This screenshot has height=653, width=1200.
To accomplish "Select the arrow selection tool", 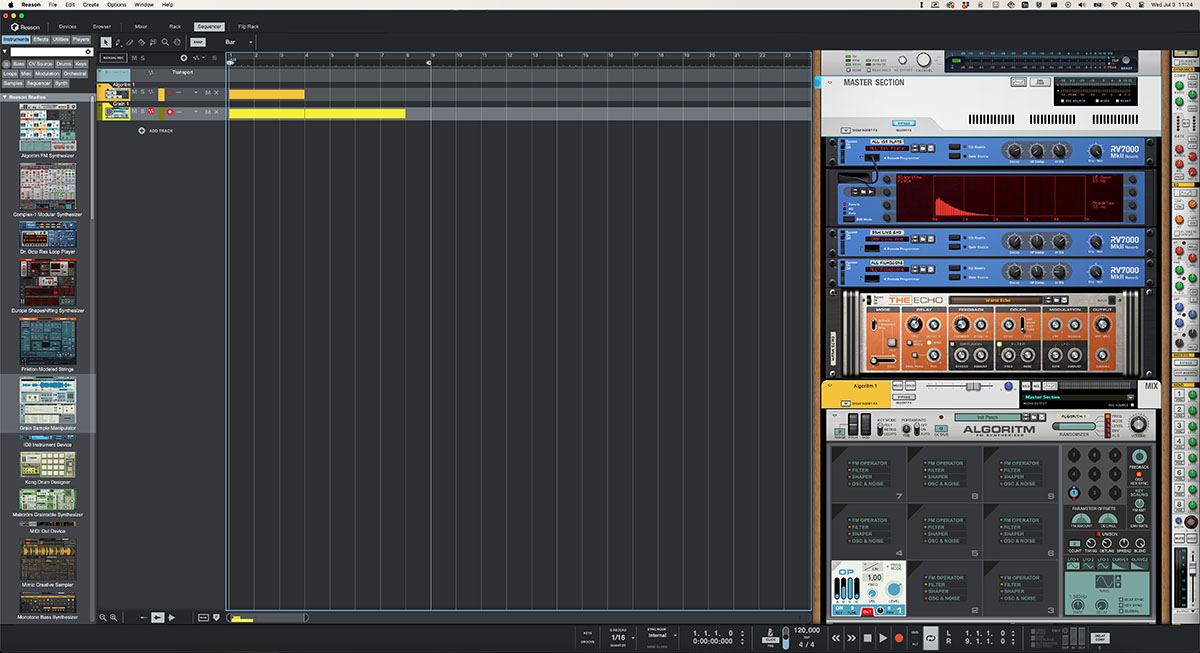I will pos(106,42).
